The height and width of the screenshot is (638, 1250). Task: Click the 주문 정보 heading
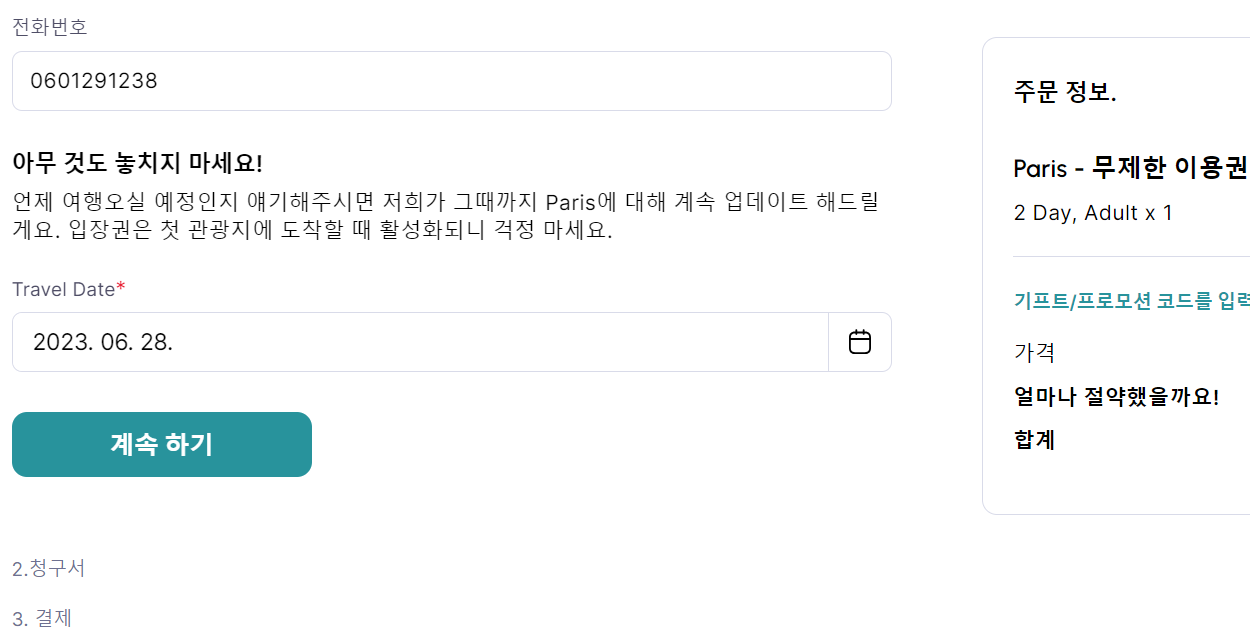1064,93
